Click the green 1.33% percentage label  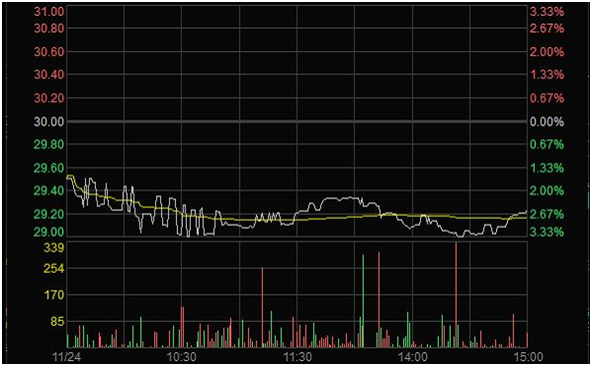547,168
